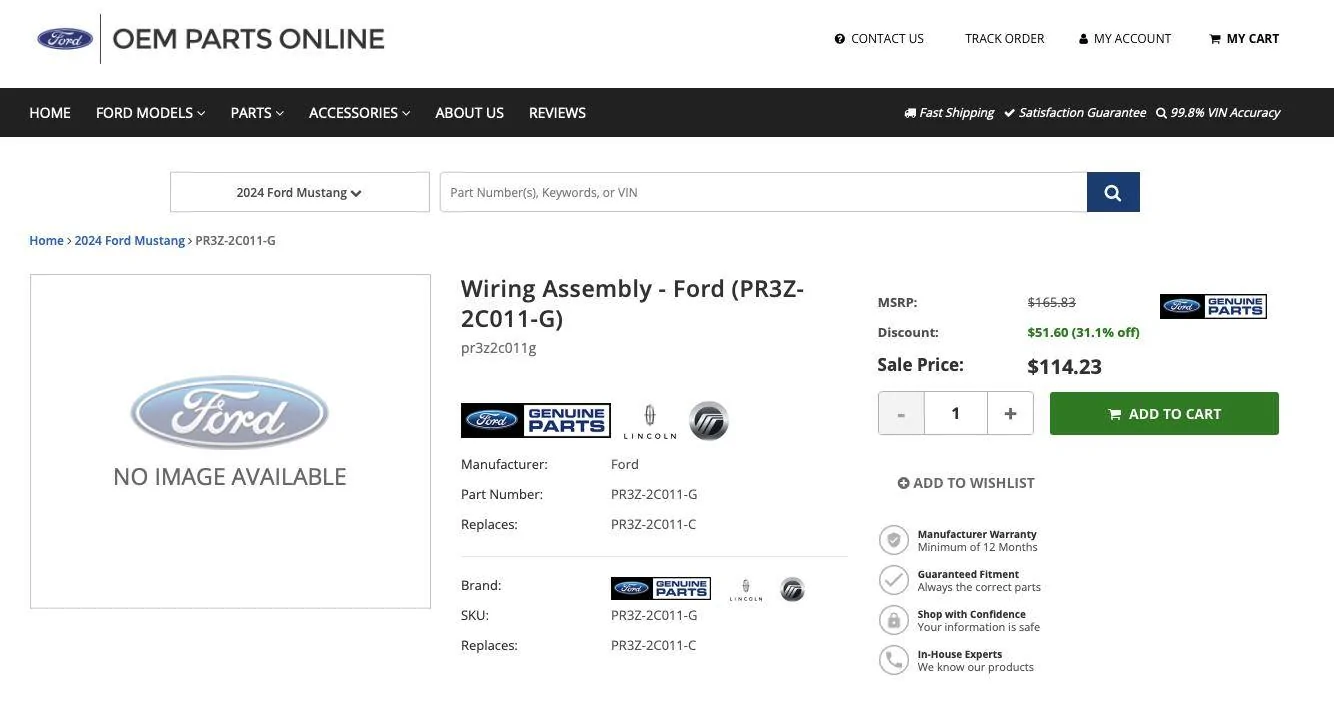Image resolution: width=1334 pixels, height=725 pixels.
Task: Click the discount amount $51.60 (31.1% off)
Action: [1084, 332]
